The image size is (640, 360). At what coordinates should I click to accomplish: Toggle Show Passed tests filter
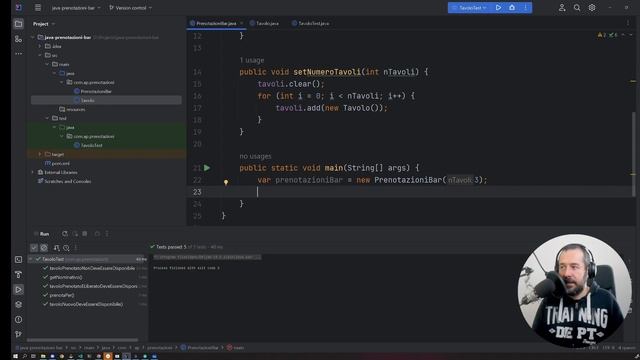(34, 248)
